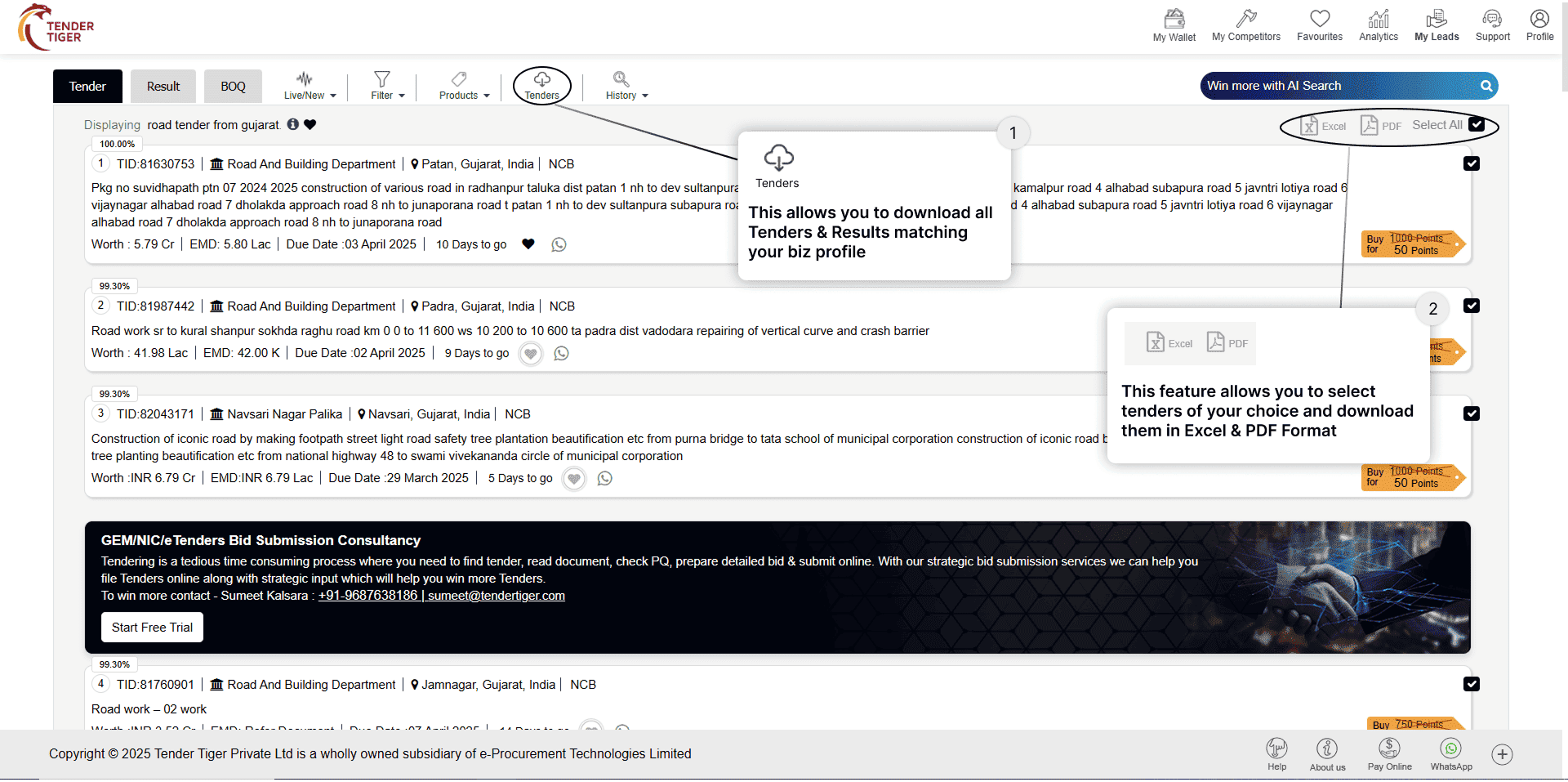
Task: Toggle the Select All checkbox
Action: coord(1477,125)
